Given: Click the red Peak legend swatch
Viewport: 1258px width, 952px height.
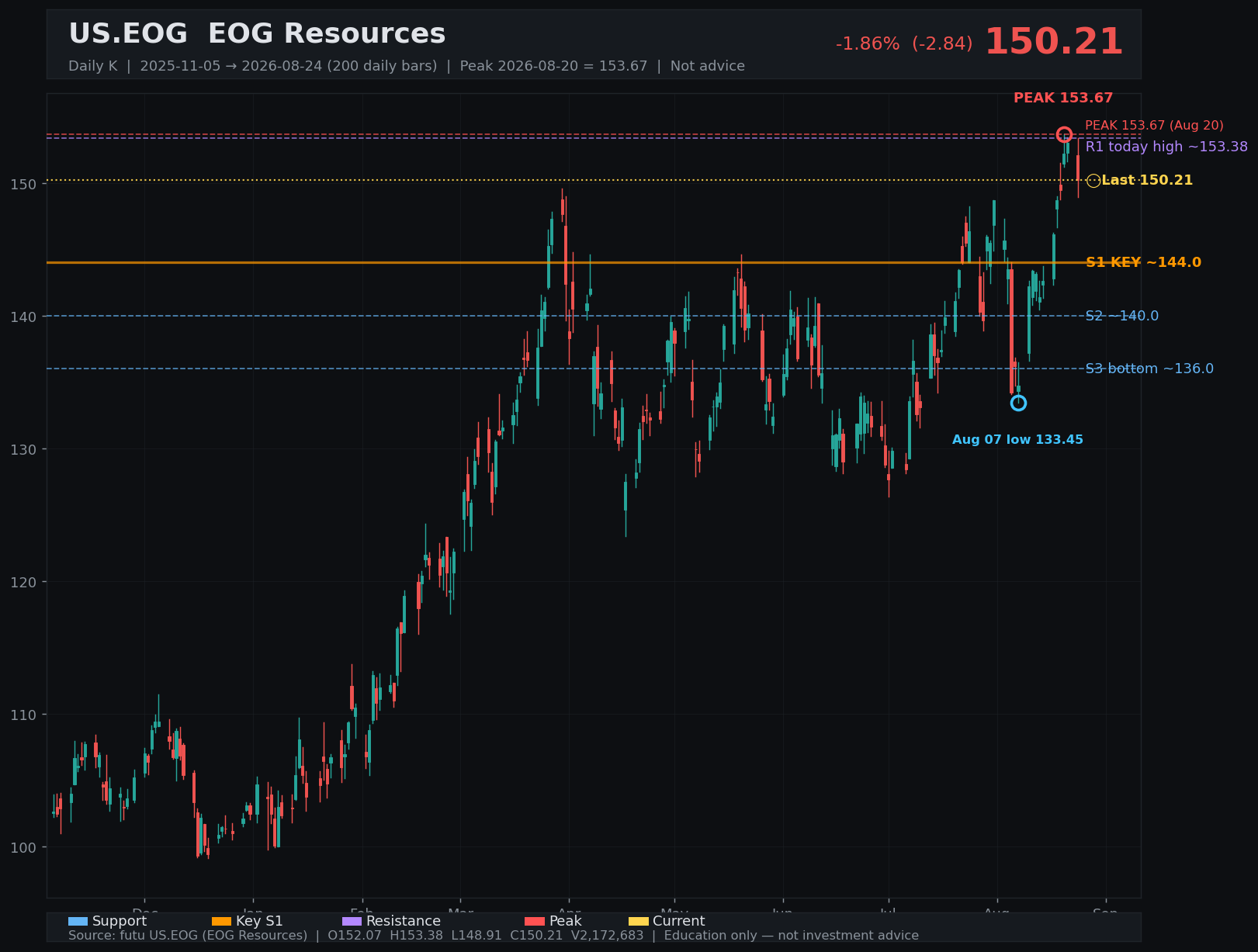Looking at the screenshot, I should (535, 922).
